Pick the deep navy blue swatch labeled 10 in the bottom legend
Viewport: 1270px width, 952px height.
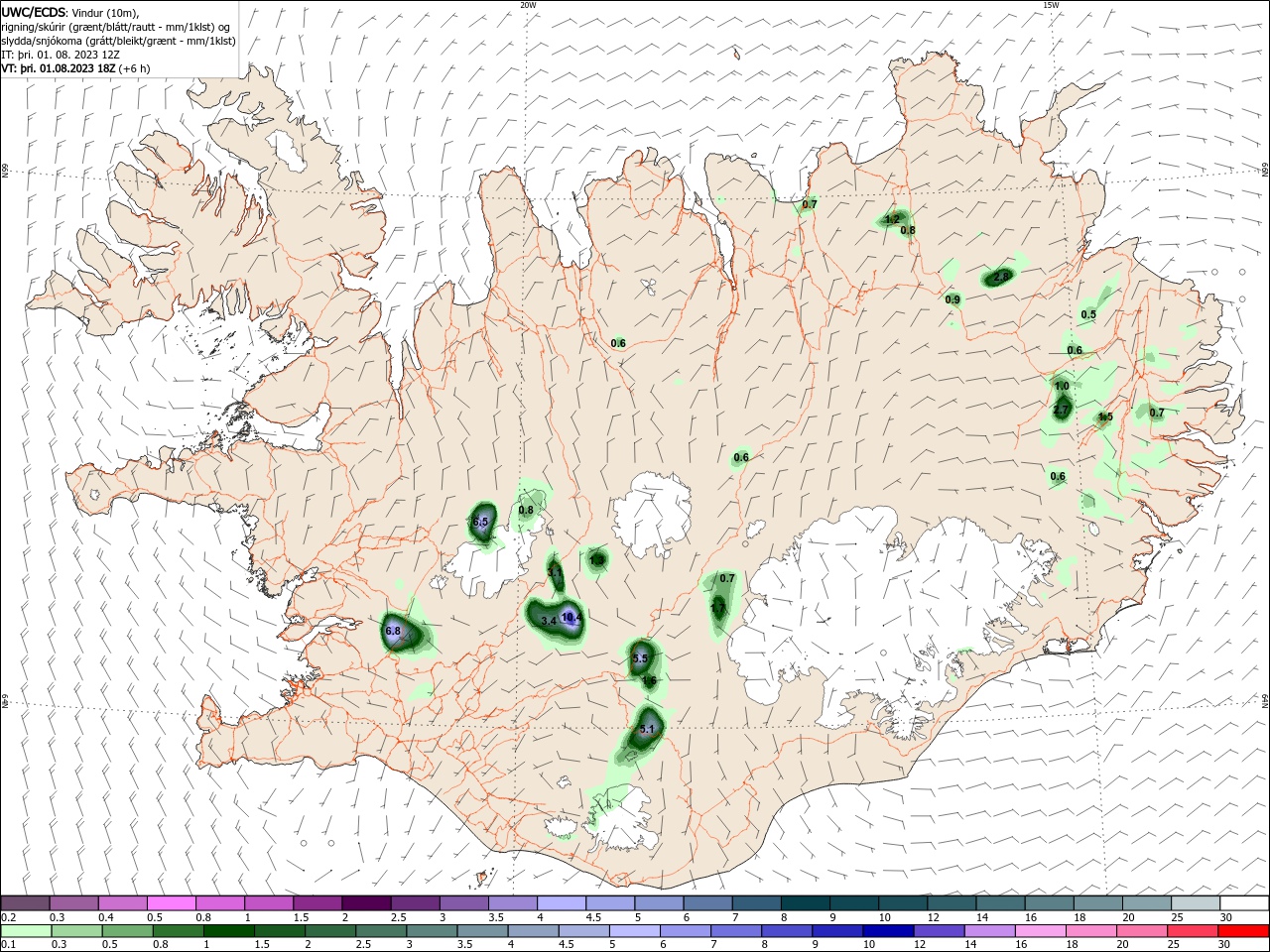coord(888,931)
